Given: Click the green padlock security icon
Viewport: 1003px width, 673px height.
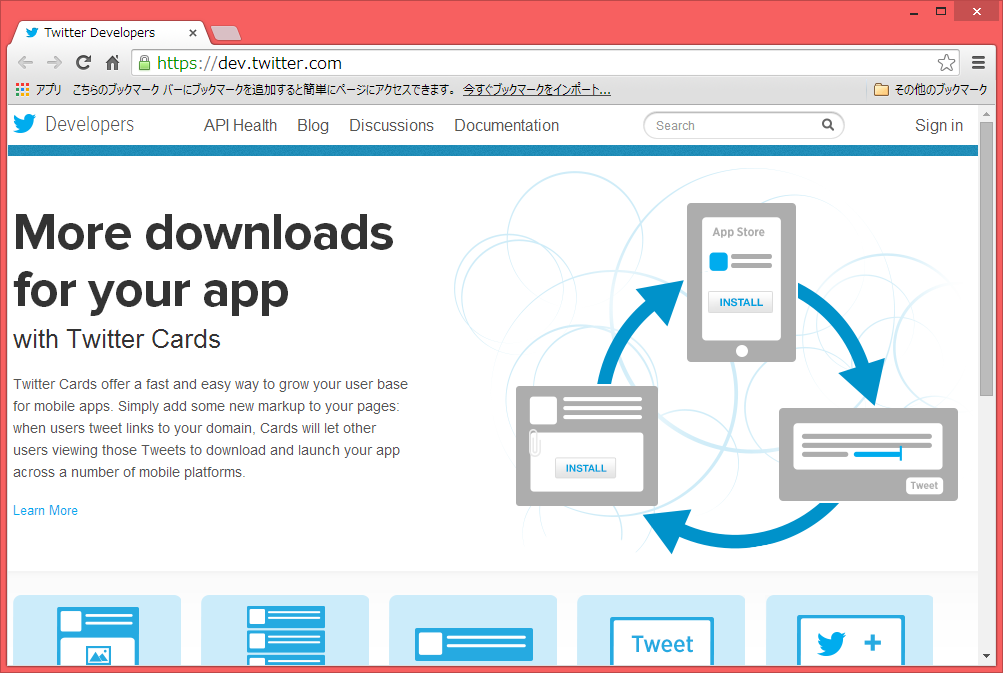Looking at the screenshot, I should pyautogui.click(x=145, y=63).
